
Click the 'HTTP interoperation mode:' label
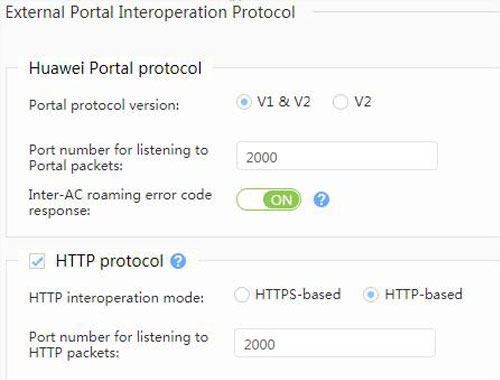pos(116,298)
